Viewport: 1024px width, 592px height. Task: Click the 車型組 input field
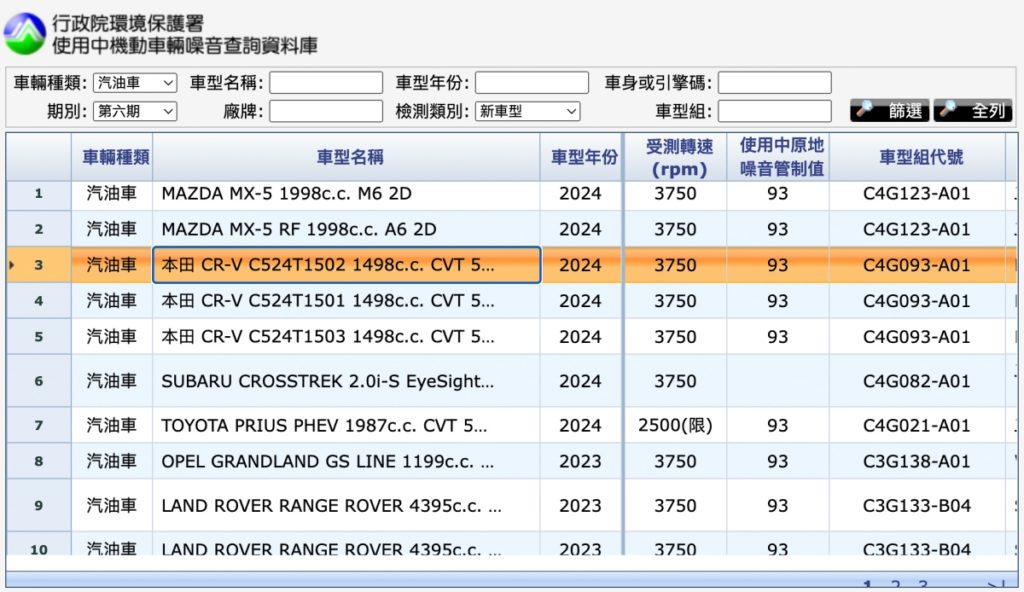[775, 111]
